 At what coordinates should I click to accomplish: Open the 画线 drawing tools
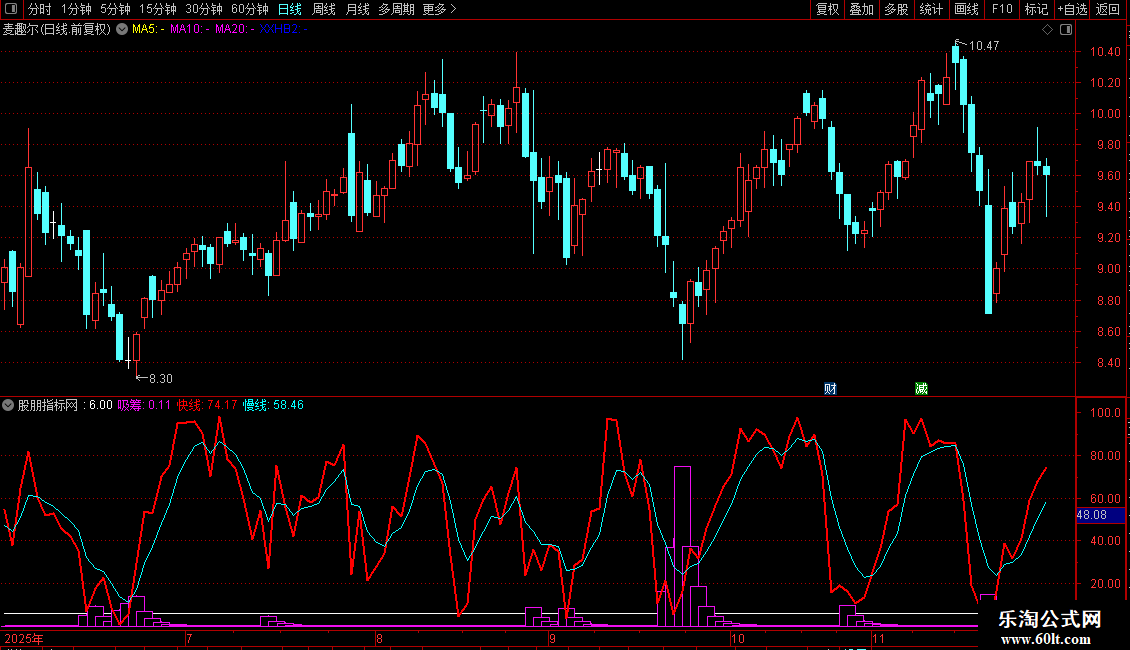pyautogui.click(x=966, y=9)
